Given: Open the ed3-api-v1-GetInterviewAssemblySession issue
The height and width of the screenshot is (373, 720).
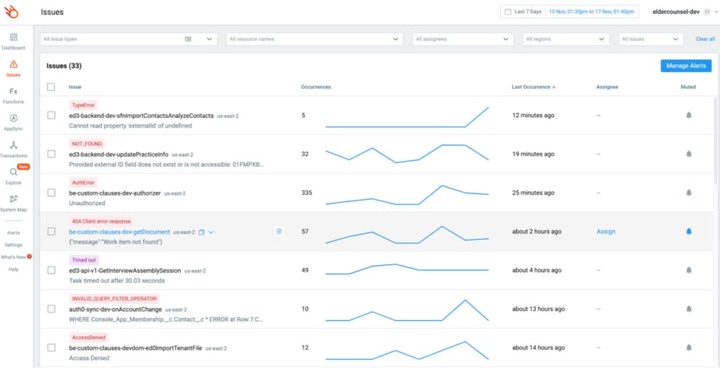Looking at the screenshot, I should pyautogui.click(x=125, y=271).
